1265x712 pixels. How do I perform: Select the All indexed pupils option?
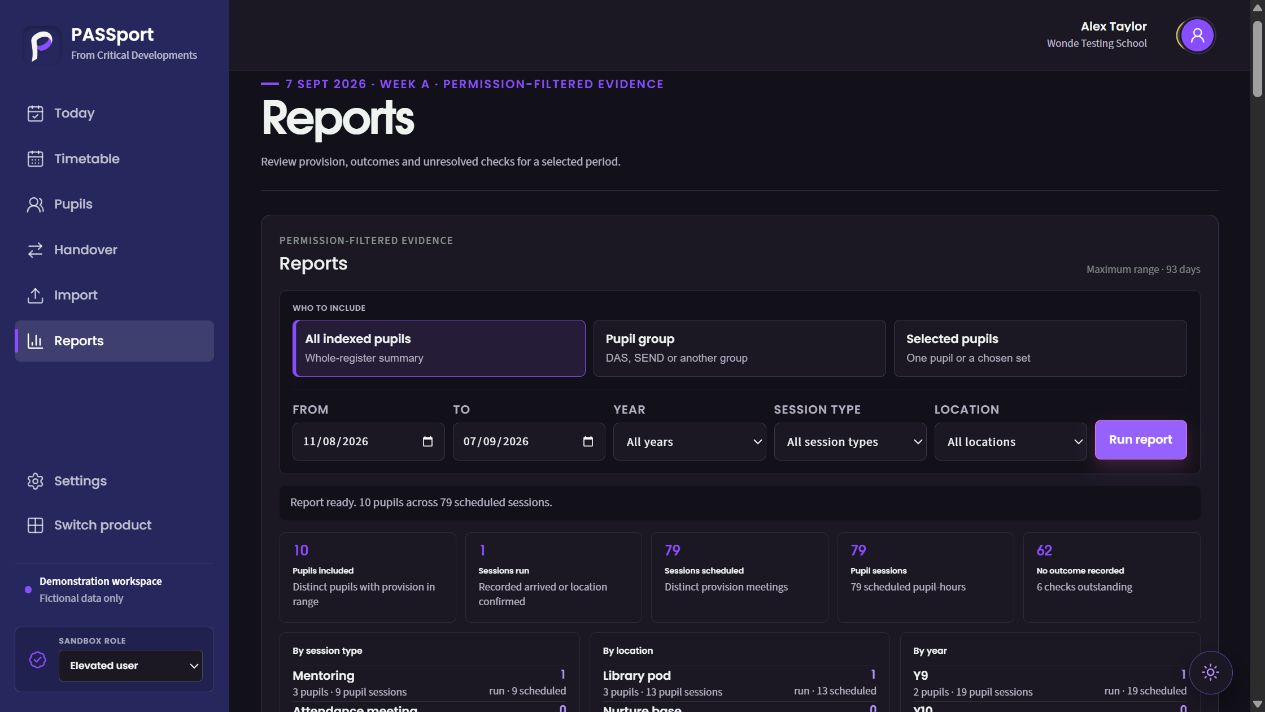coord(439,348)
